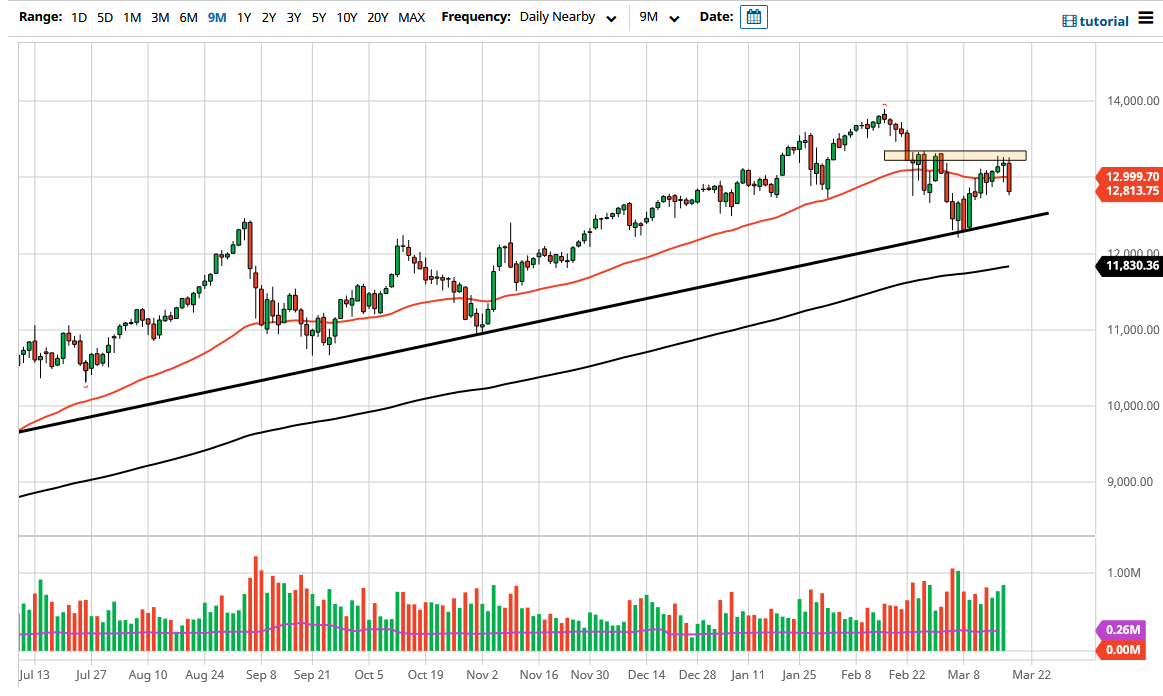Switch to the 1M range
This screenshot has height=696, width=1163.
131,17
